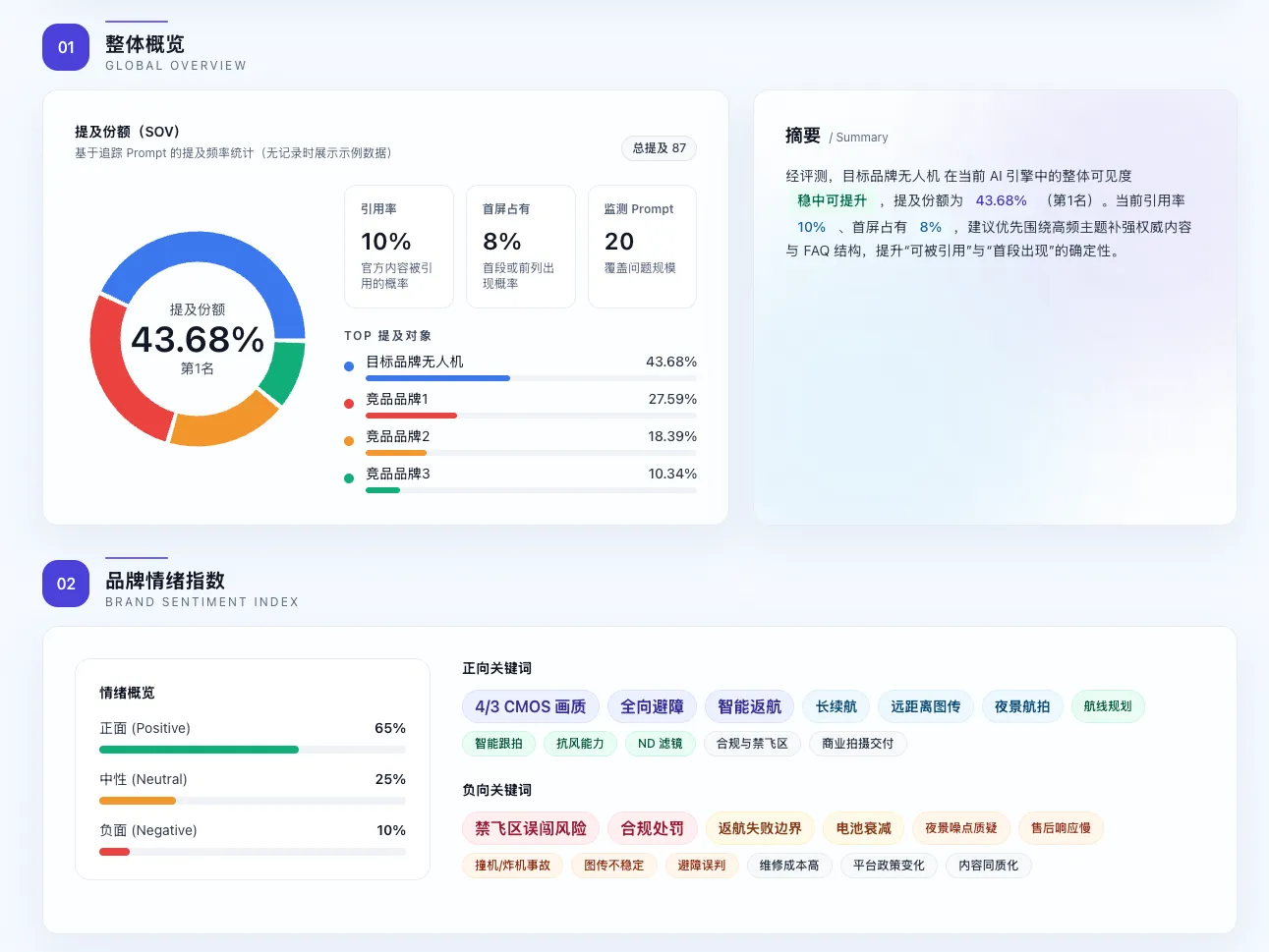The width and height of the screenshot is (1269, 952).
Task: Click the 图传不稳定 negative tag
Action: 614,866
